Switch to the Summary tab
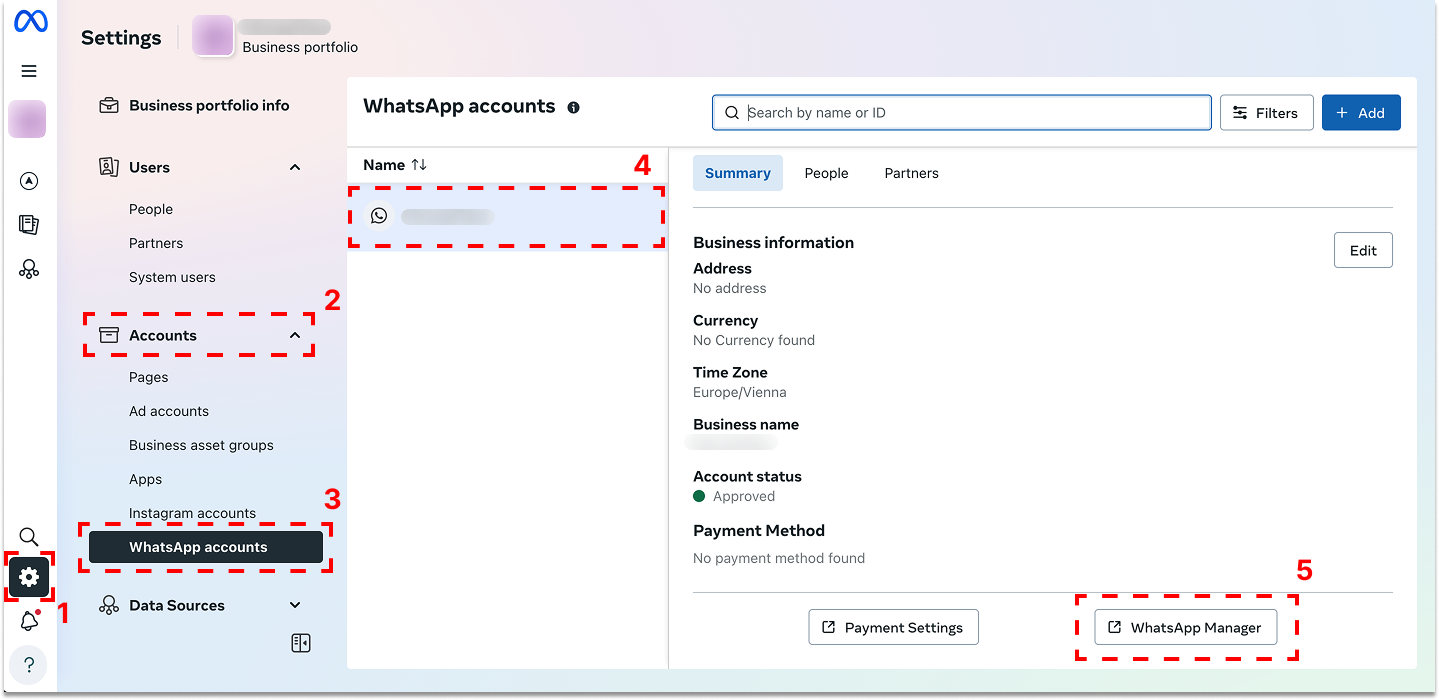The image size is (1439, 700). point(738,173)
